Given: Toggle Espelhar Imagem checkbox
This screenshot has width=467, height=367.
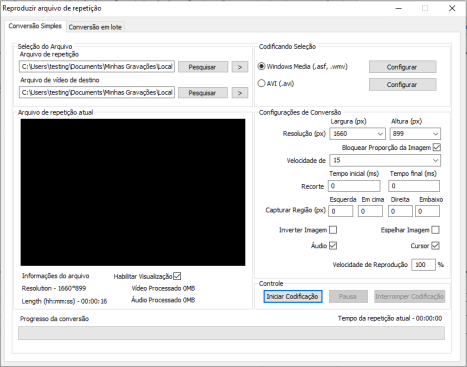Looking at the screenshot, I should (x=435, y=230).
